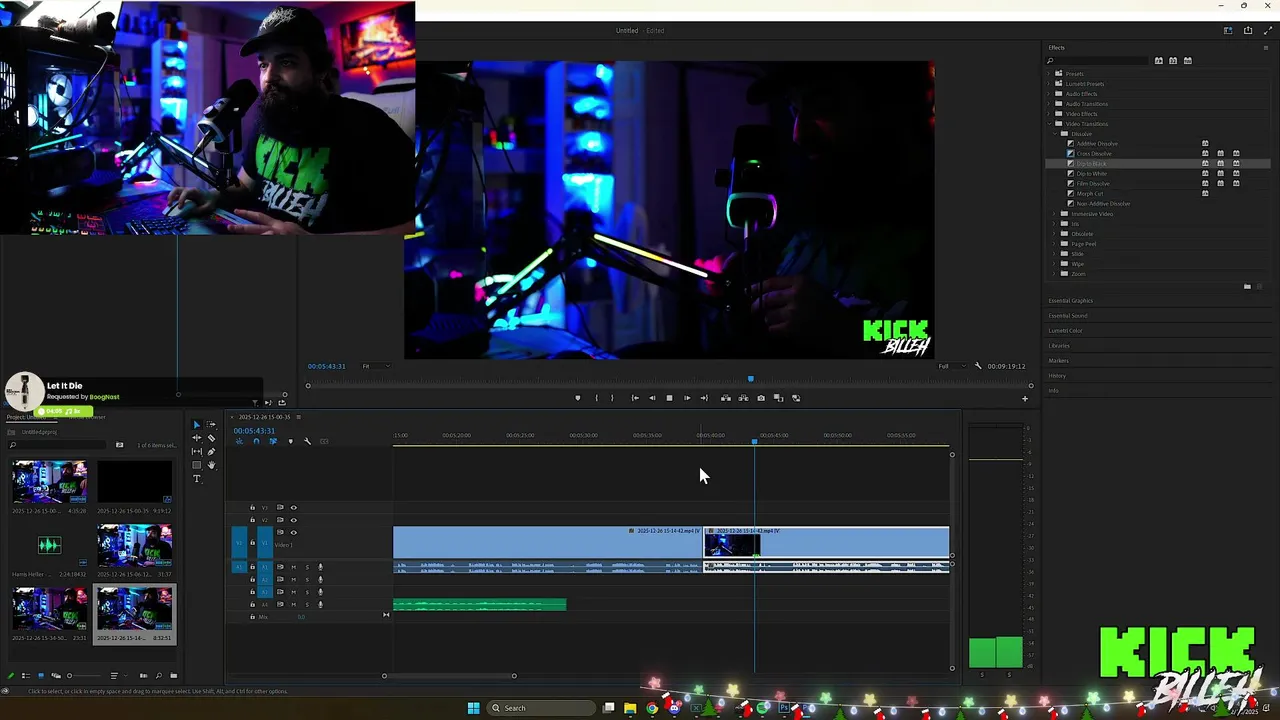The height and width of the screenshot is (720, 1280).
Task: Click the green audio clip on A4
Action: (x=479, y=604)
